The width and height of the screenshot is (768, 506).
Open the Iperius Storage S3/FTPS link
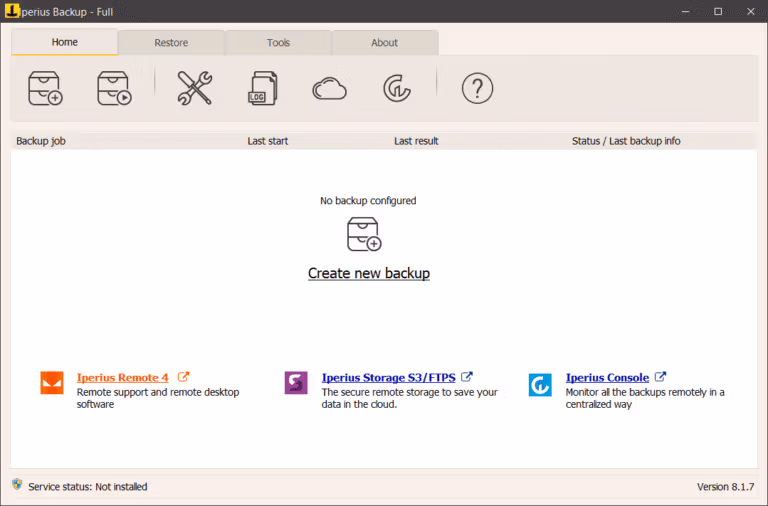(388, 378)
